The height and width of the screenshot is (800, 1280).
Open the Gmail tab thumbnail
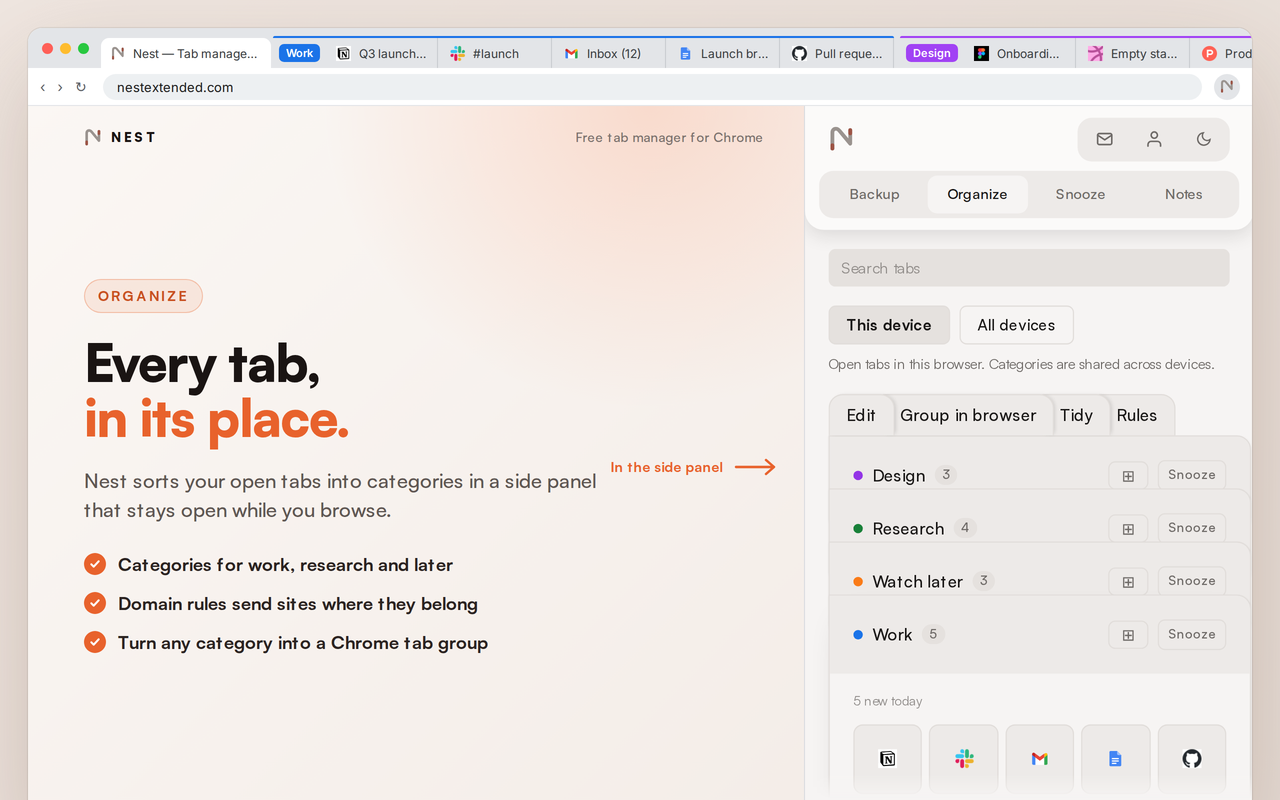tap(1040, 759)
